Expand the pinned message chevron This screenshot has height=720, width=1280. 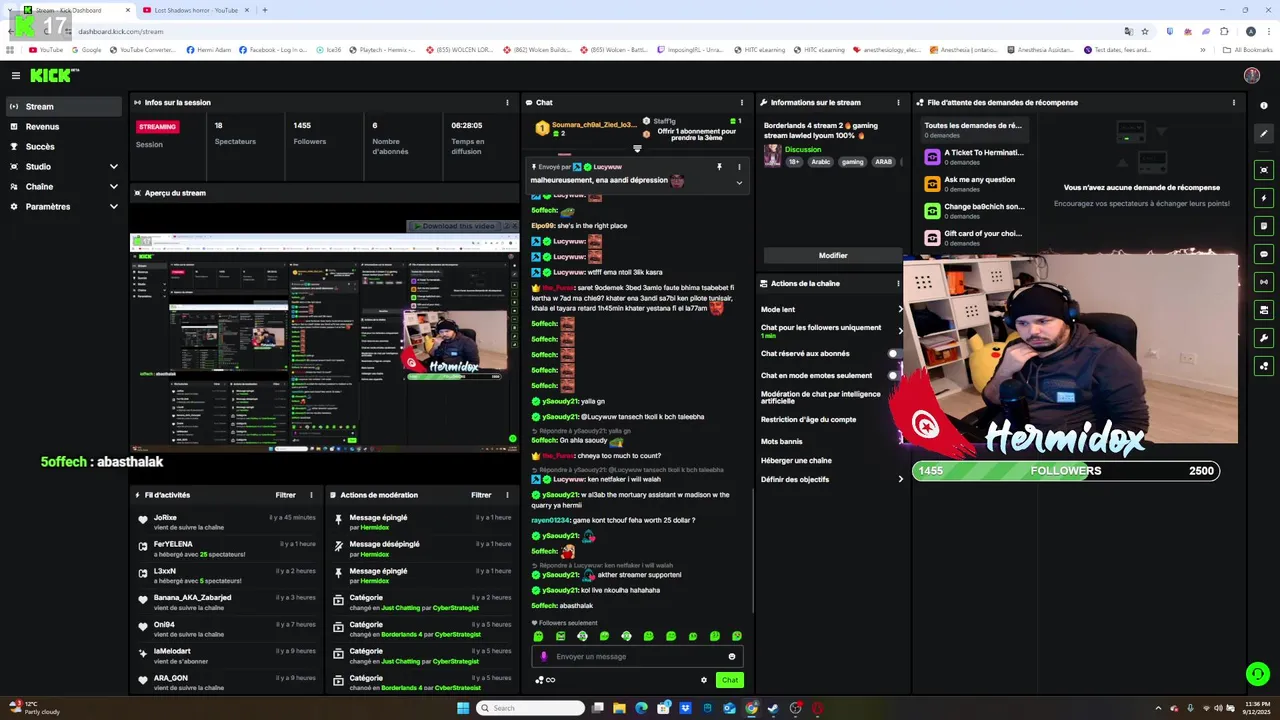739,182
